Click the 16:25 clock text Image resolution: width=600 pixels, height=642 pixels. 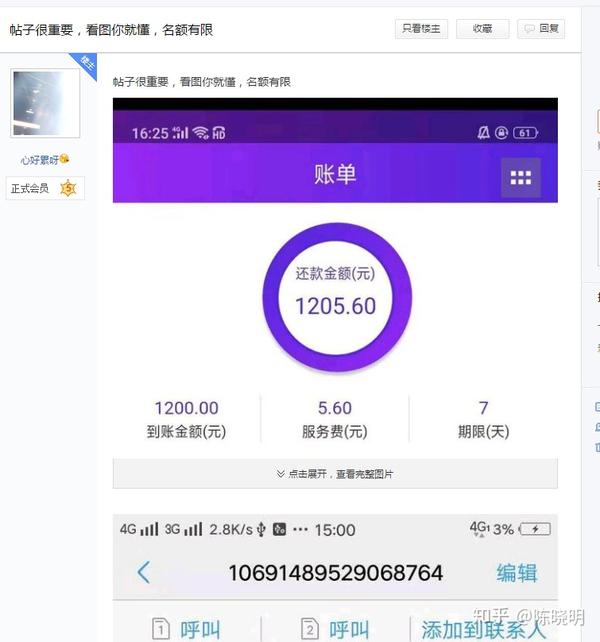[x=150, y=133]
